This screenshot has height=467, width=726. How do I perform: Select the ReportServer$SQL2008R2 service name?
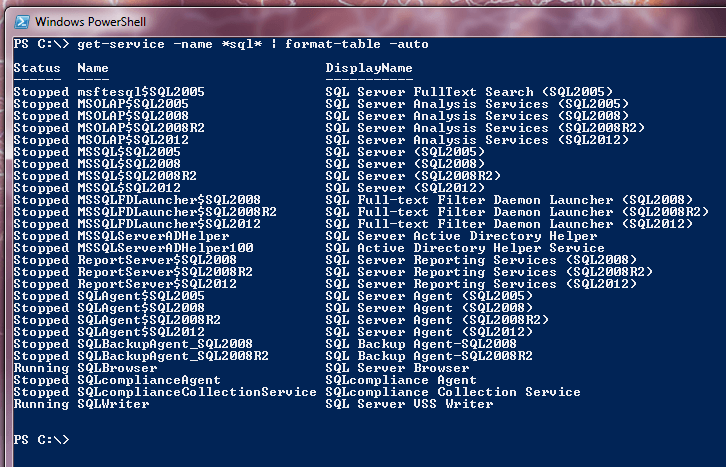point(165,273)
